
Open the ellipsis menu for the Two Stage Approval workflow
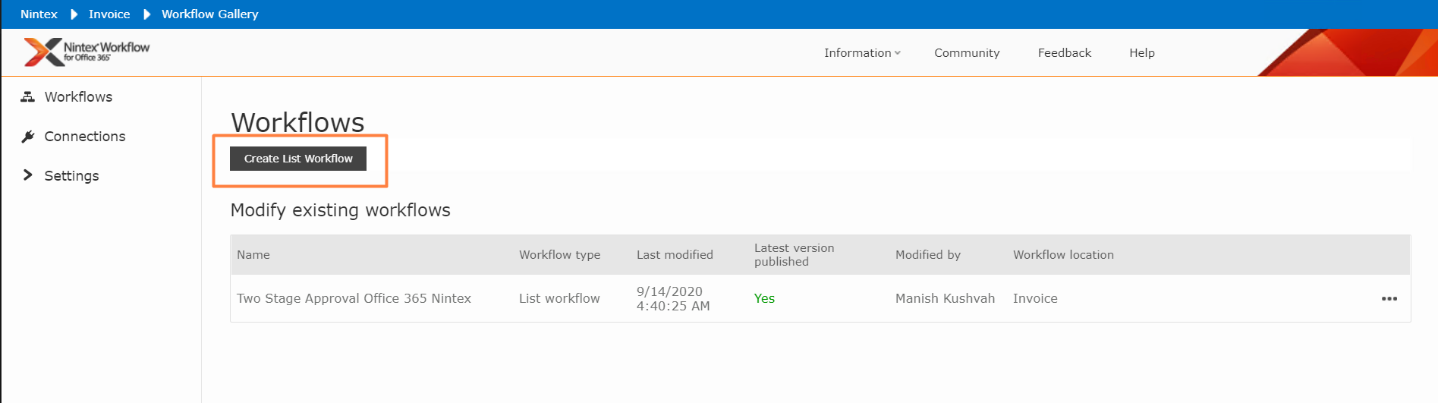pos(1389,298)
